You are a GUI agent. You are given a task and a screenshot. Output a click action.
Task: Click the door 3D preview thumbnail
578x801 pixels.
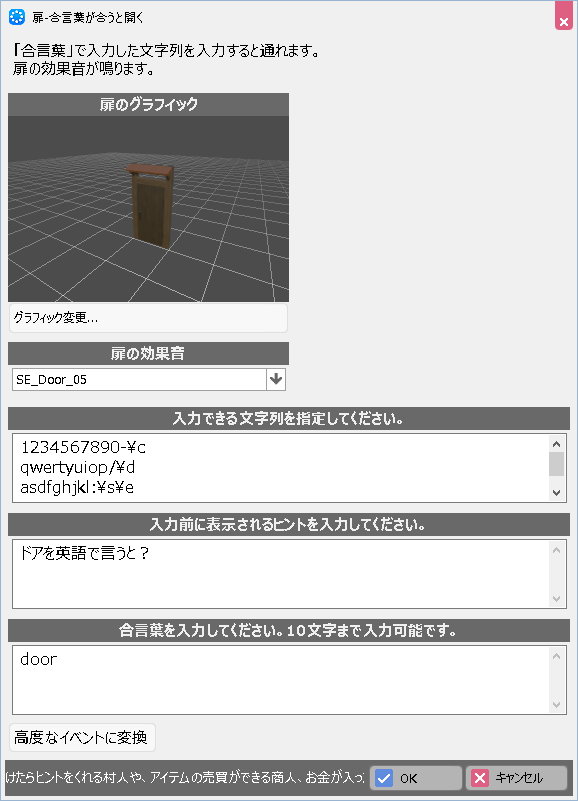148,209
